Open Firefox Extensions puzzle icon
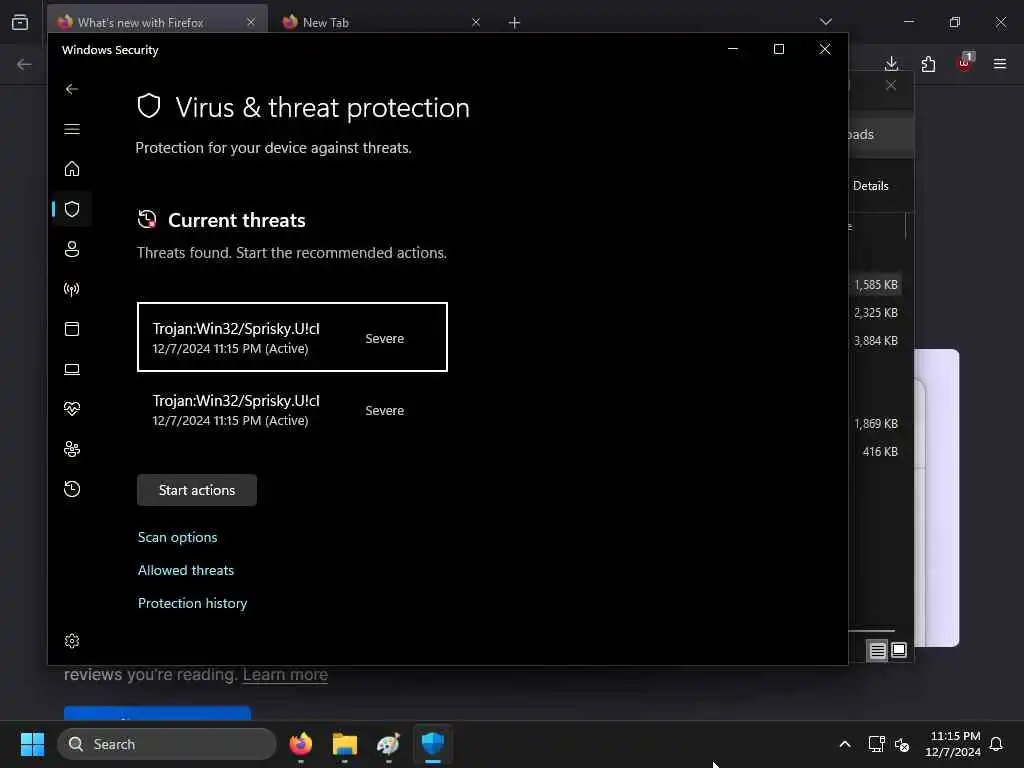 (x=928, y=64)
